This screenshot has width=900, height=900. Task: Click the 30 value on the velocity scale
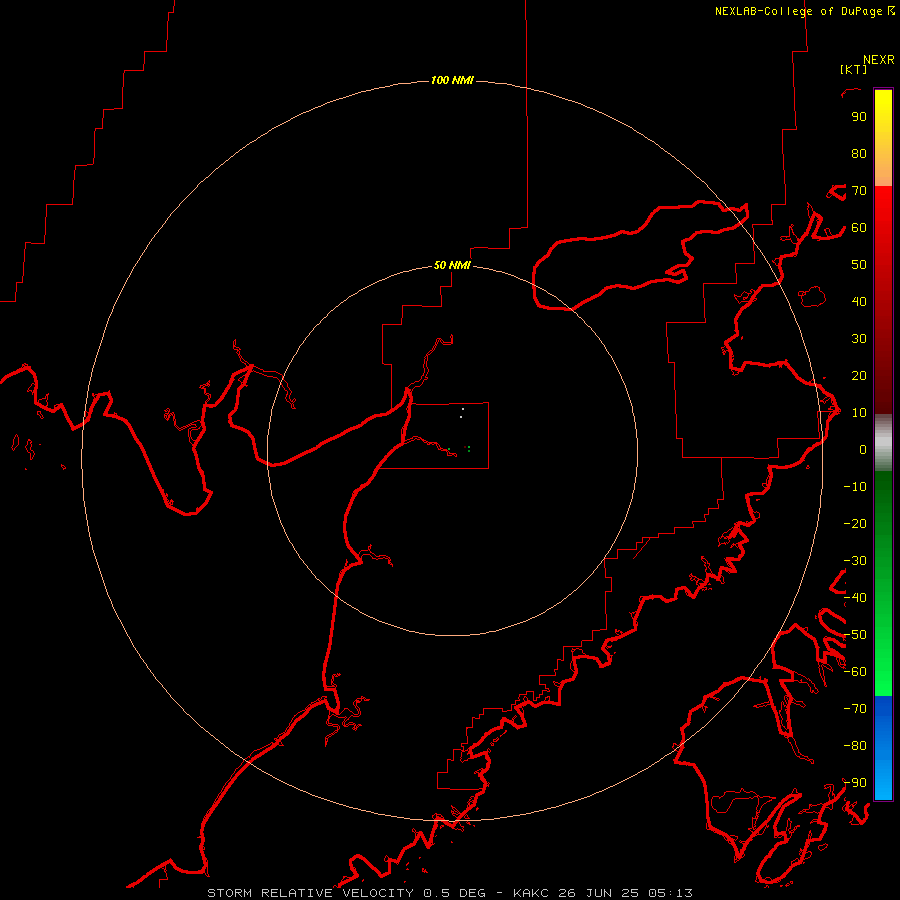859,339
